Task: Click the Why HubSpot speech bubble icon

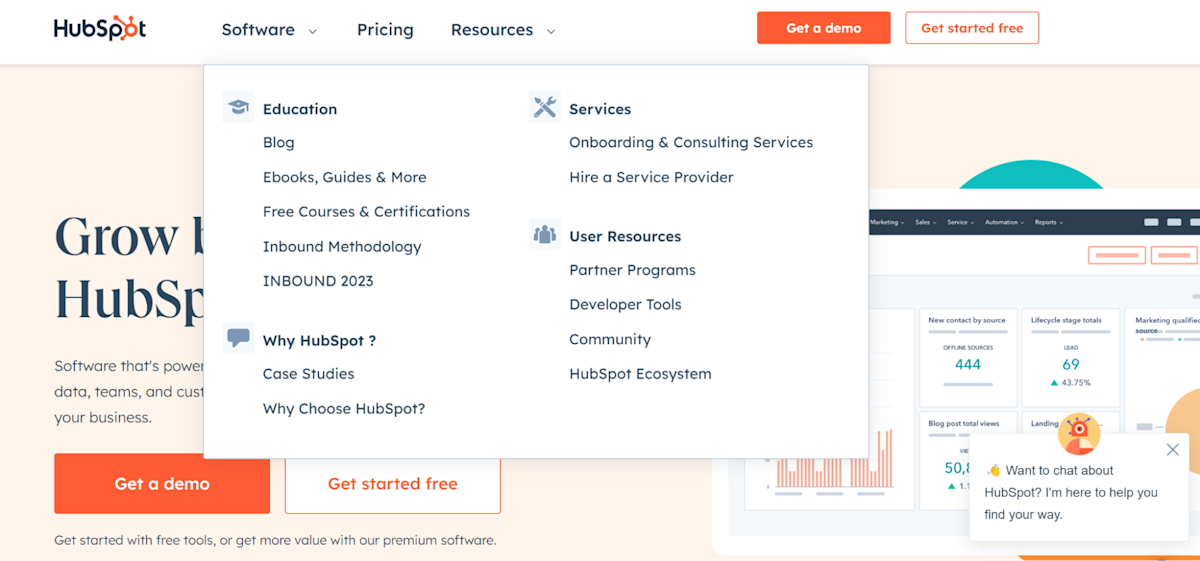Action: pyautogui.click(x=238, y=339)
